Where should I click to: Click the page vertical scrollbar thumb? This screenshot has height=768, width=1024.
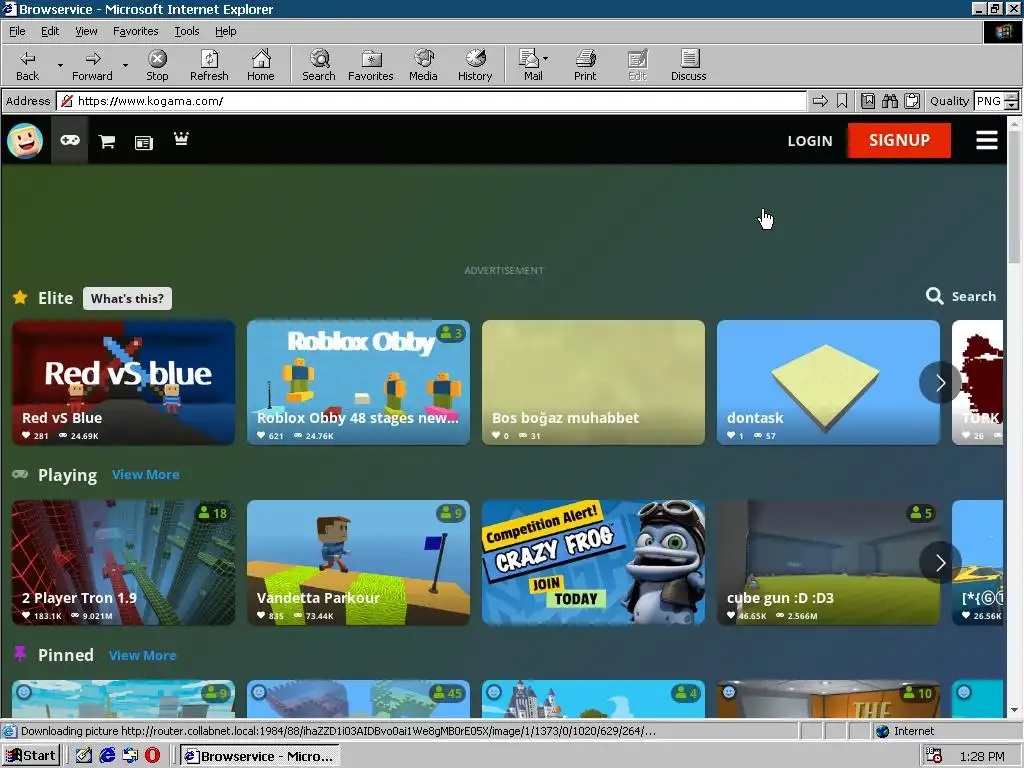[1014, 196]
